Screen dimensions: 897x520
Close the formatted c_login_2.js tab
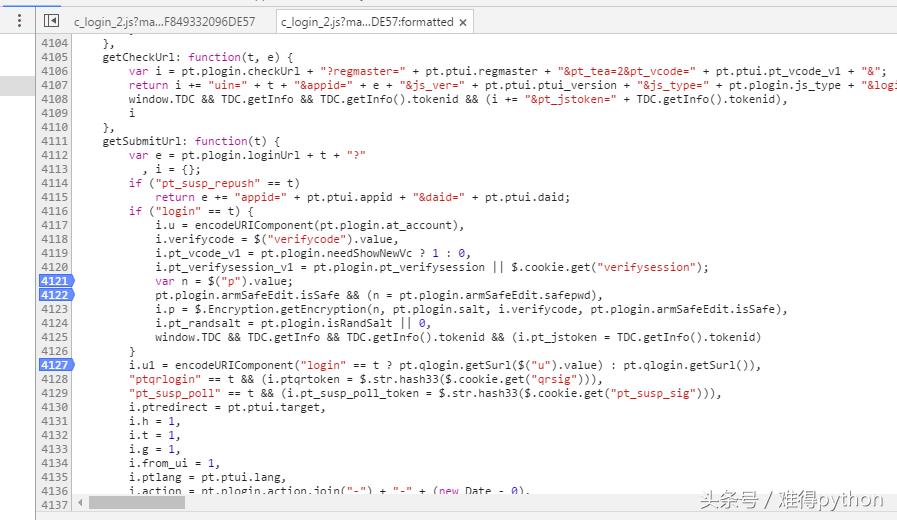tap(463, 21)
